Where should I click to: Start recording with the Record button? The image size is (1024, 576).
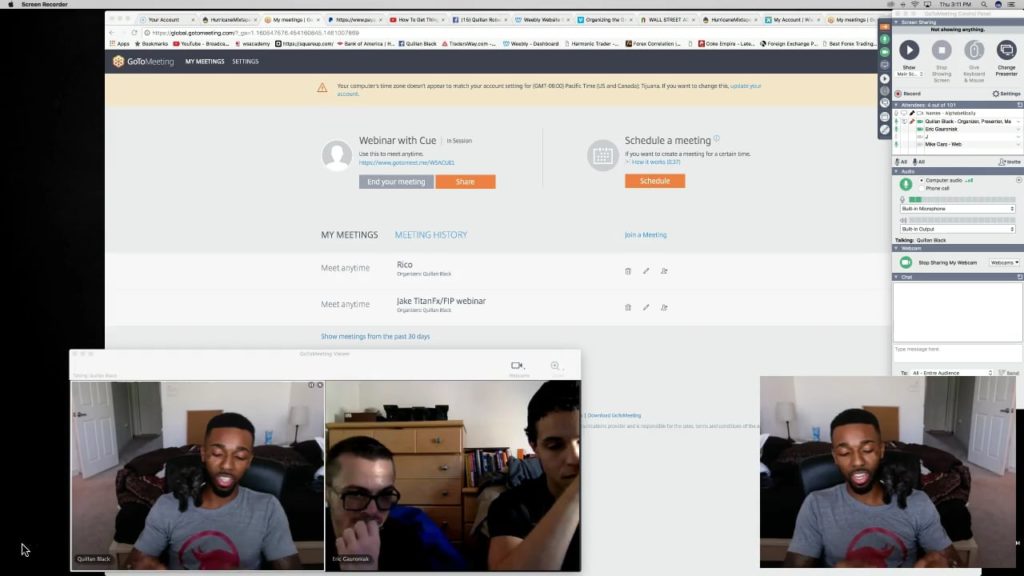pyautogui.click(x=908, y=93)
